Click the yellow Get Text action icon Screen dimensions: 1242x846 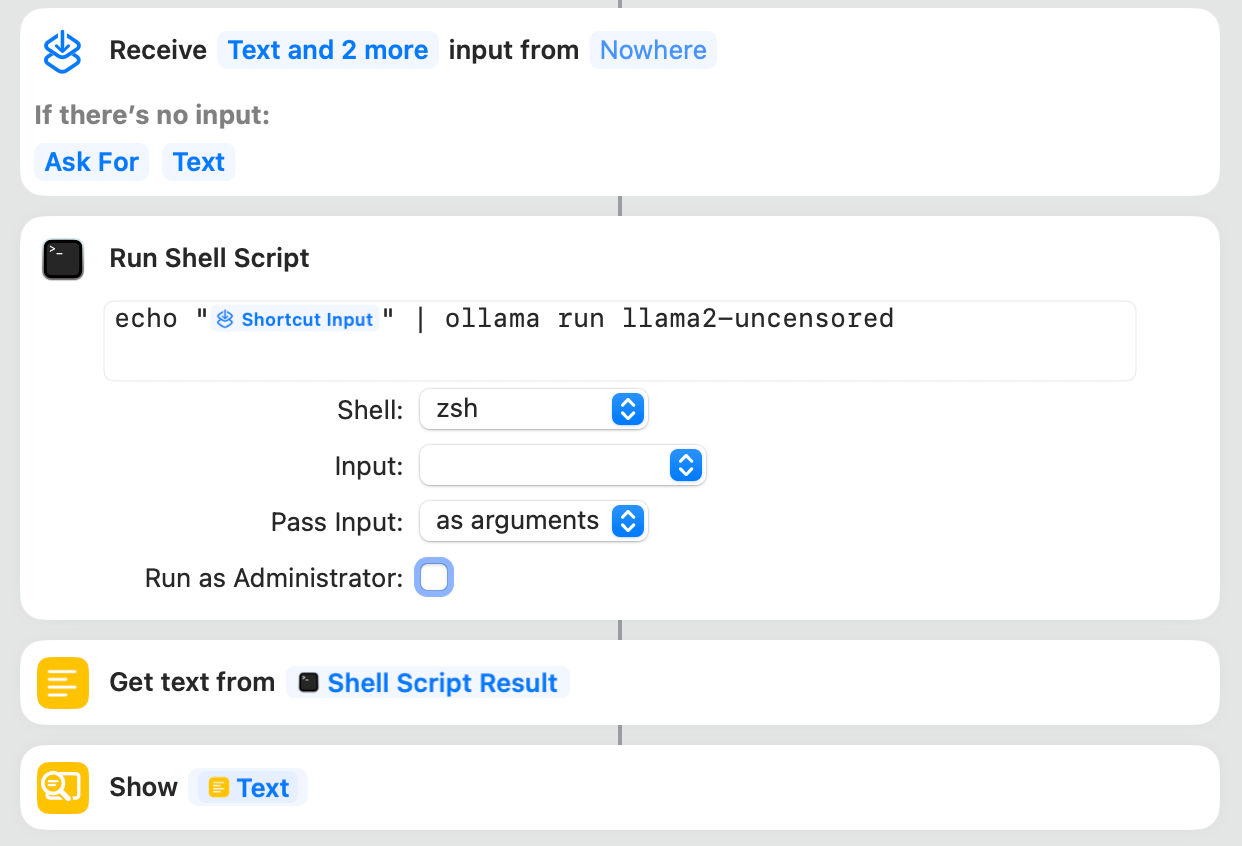pyautogui.click(x=62, y=682)
